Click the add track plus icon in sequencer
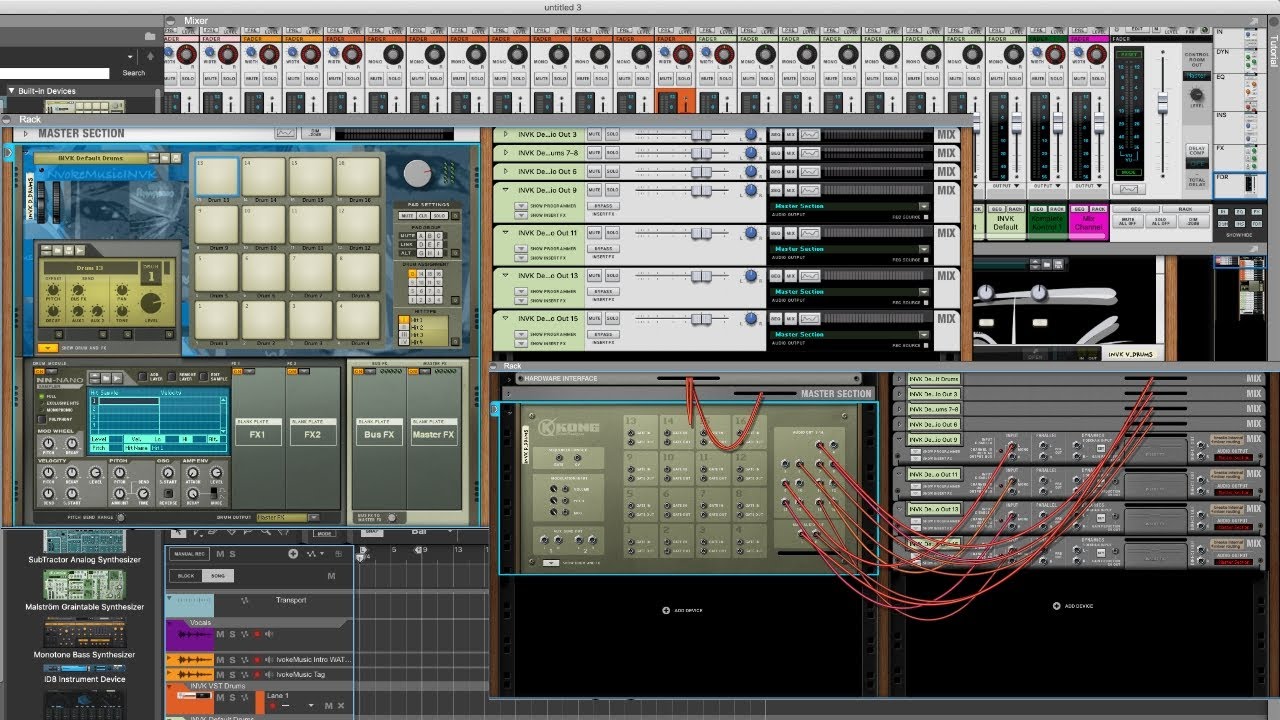 click(293, 554)
